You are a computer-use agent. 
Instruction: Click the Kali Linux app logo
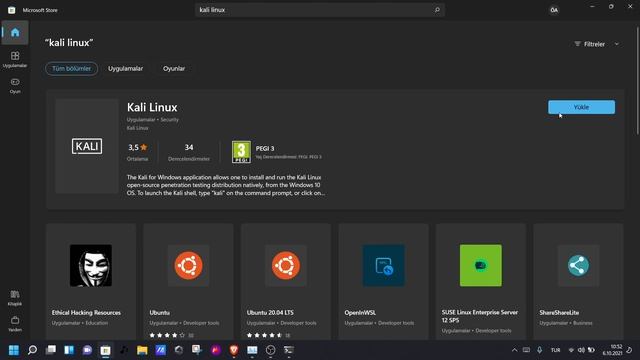click(x=87, y=146)
